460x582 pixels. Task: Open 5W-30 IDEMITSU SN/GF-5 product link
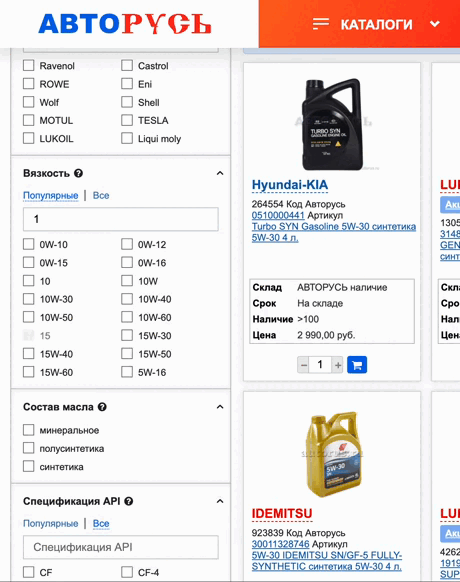click(x=327, y=561)
